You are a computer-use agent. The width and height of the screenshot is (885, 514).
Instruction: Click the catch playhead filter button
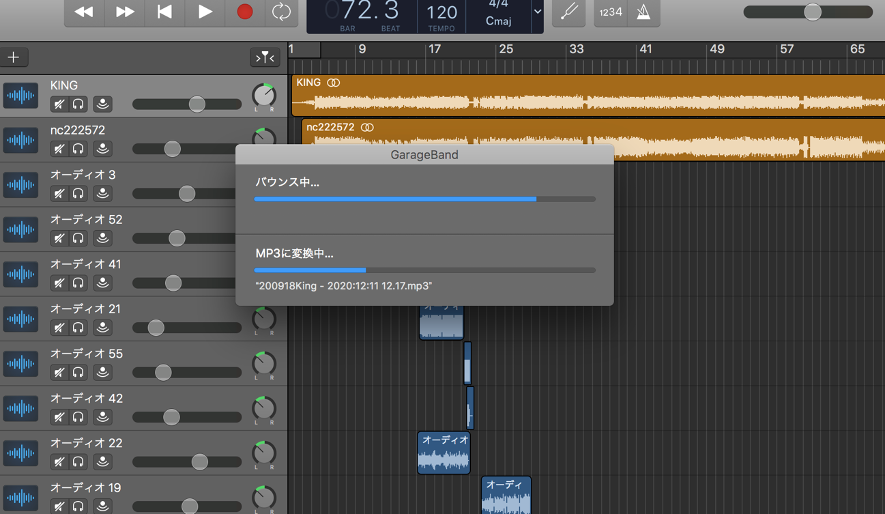[x=265, y=57]
